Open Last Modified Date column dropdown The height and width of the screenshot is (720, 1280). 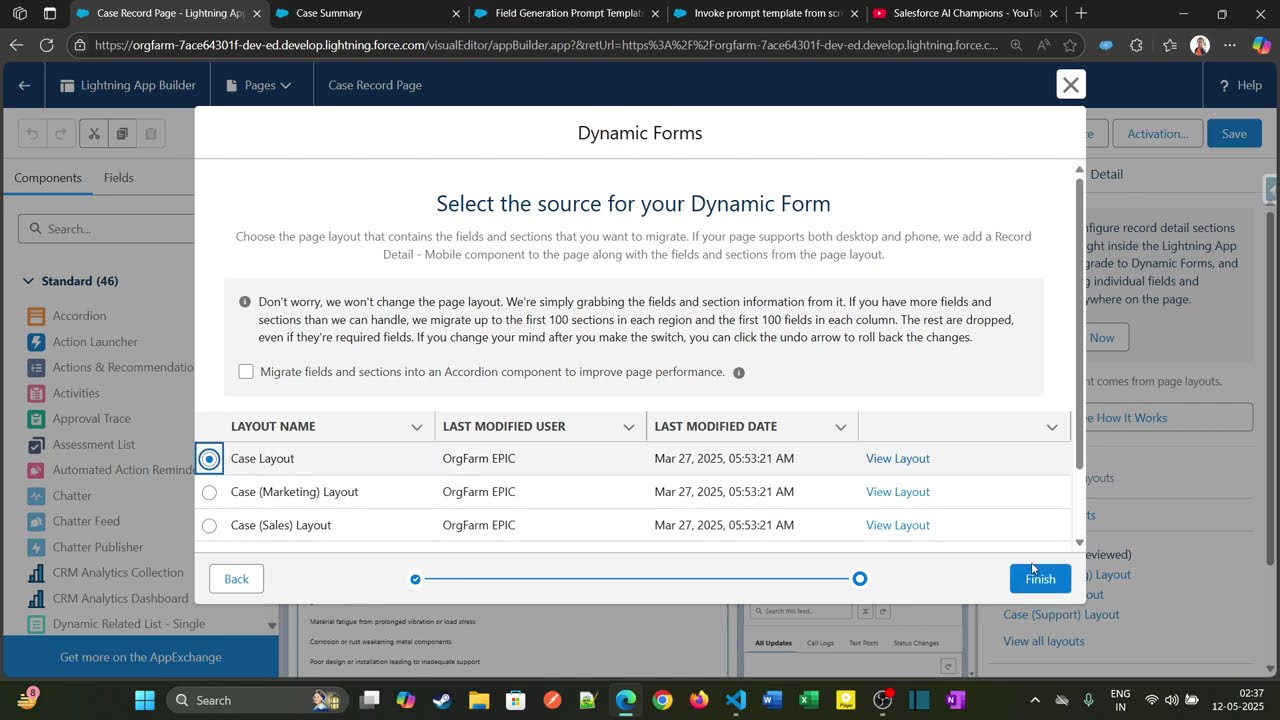point(841,427)
